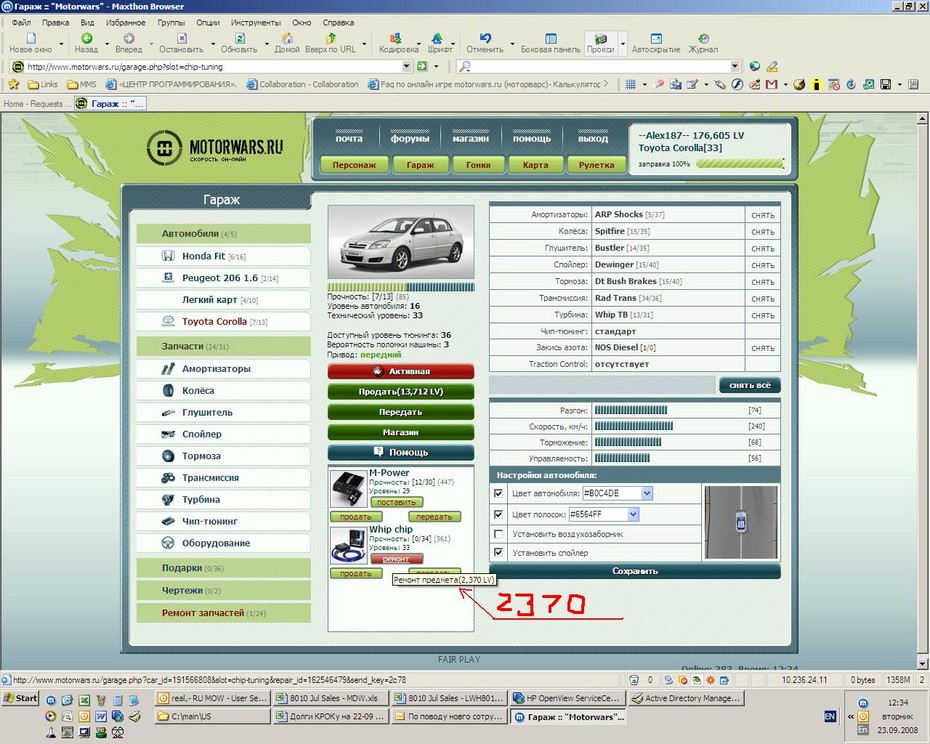
Task: Open the Справка menu
Action: 338,23
